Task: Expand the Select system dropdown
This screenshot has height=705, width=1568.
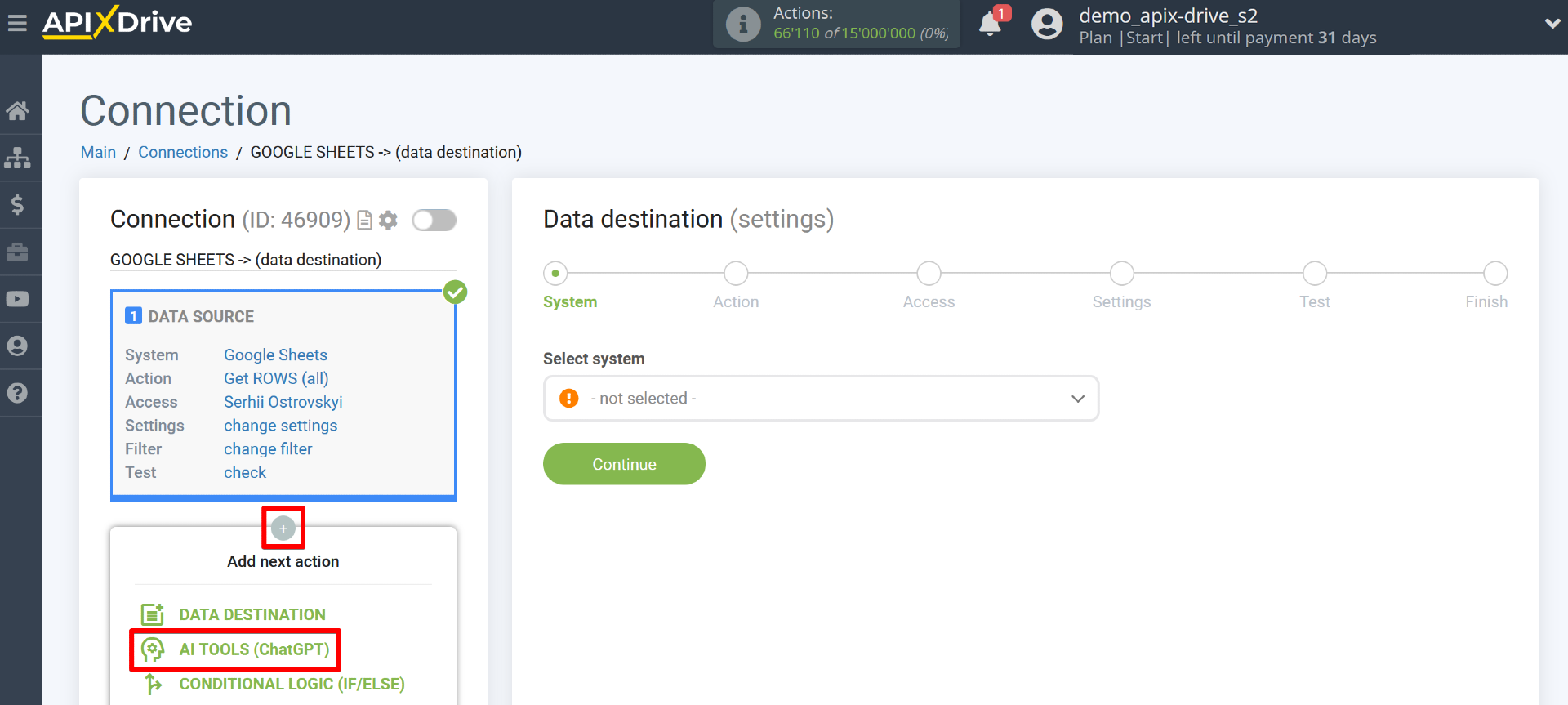Action: 821,398
